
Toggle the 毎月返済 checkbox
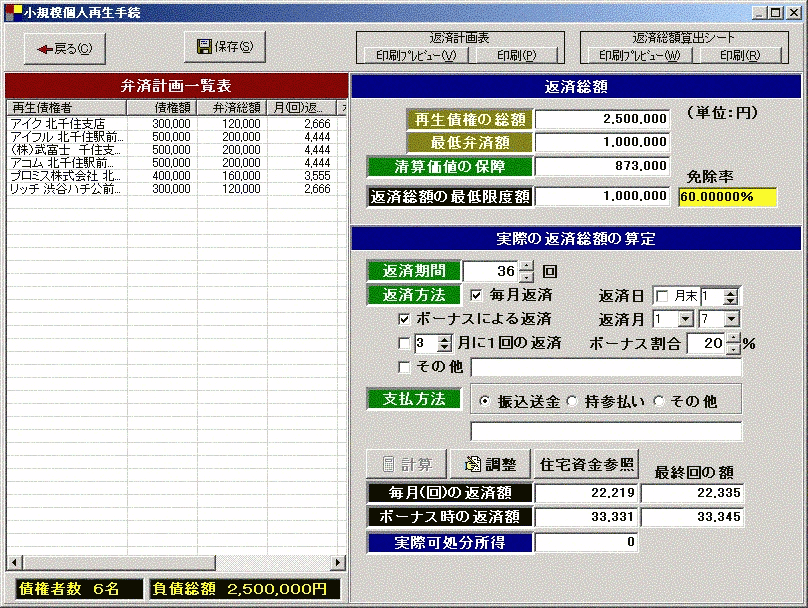tap(476, 296)
